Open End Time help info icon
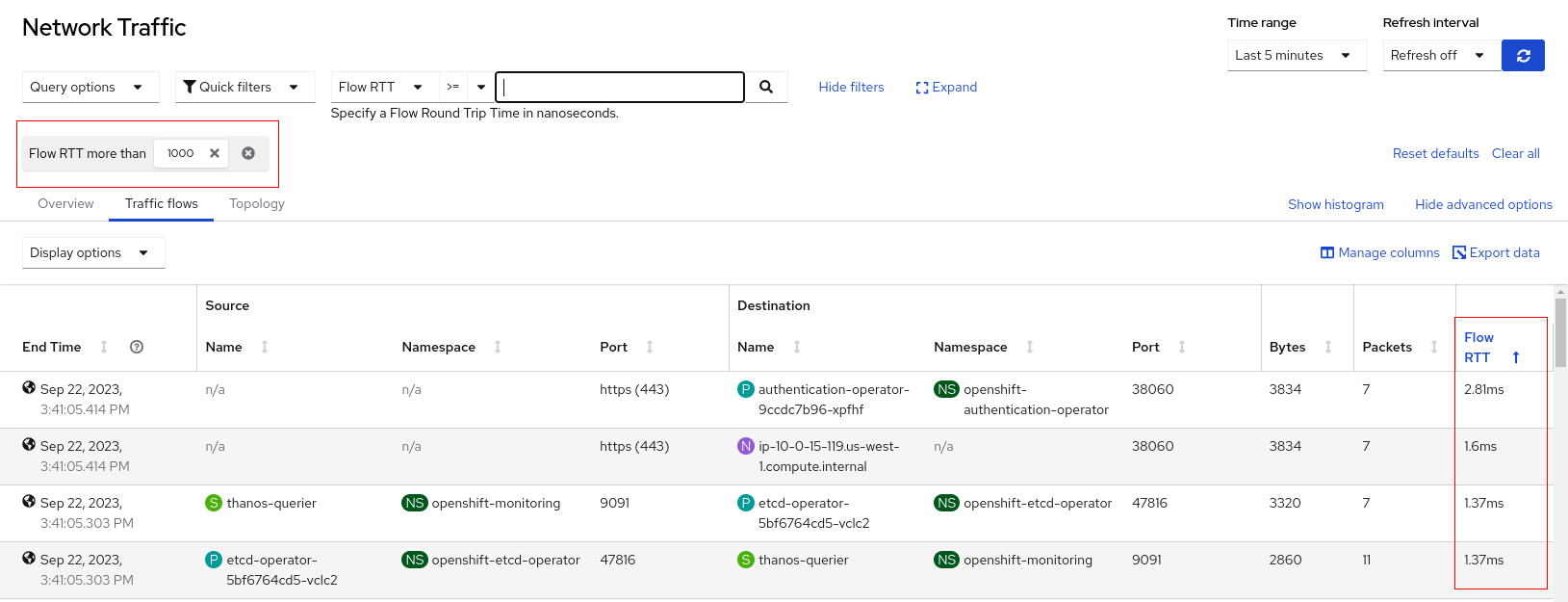 click(137, 347)
